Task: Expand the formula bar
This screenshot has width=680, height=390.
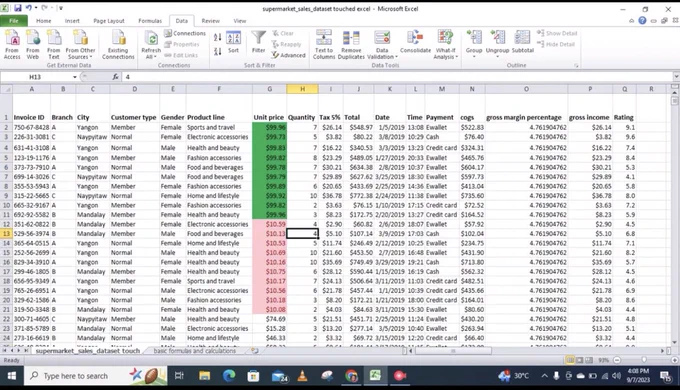Action: click(x=676, y=77)
